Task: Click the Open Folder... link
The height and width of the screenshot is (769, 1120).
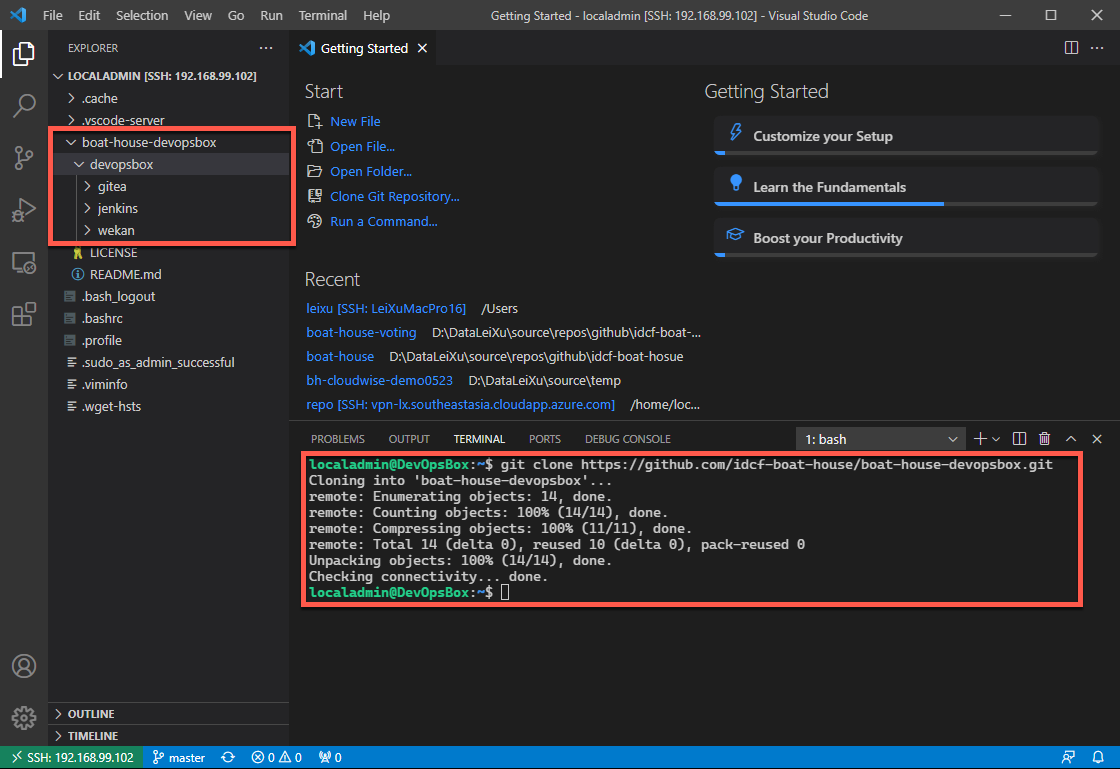Action: [x=371, y=171]
